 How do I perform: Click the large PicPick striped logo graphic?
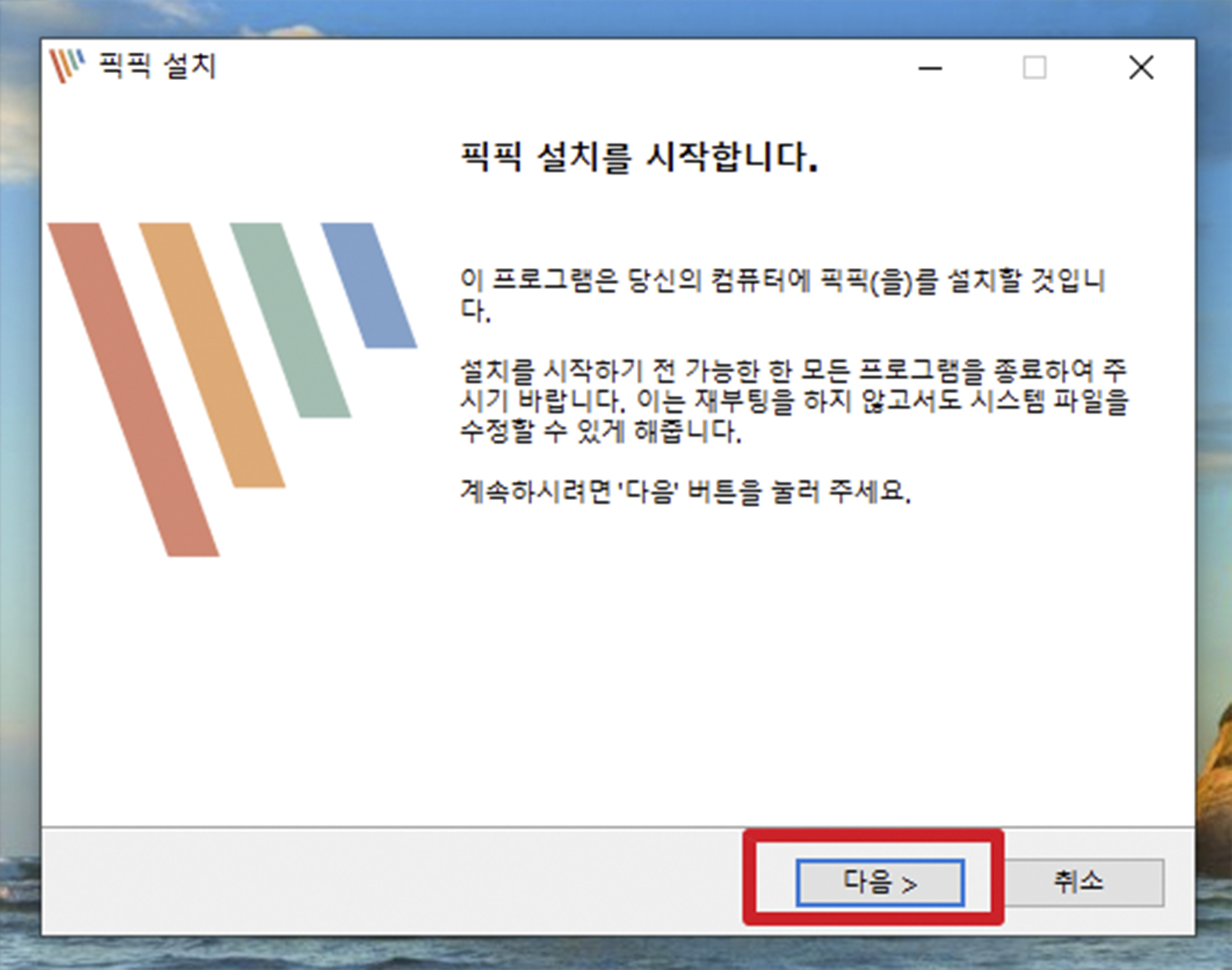tap(232, 389)
